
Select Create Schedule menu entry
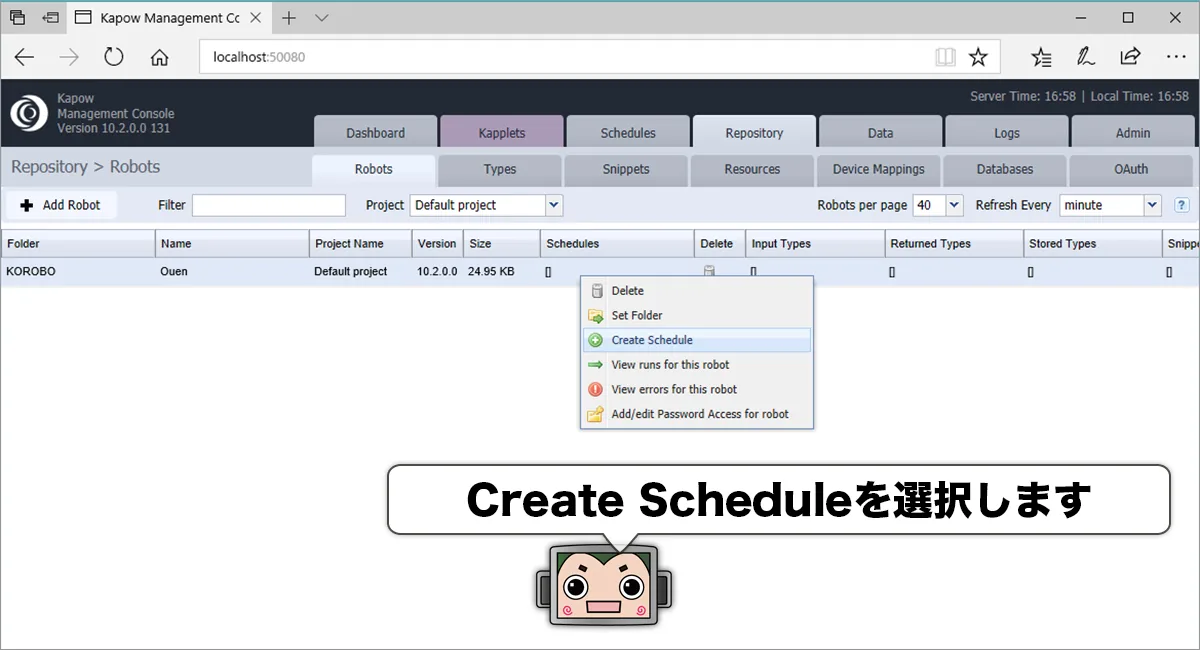click(x=697, y=340)
